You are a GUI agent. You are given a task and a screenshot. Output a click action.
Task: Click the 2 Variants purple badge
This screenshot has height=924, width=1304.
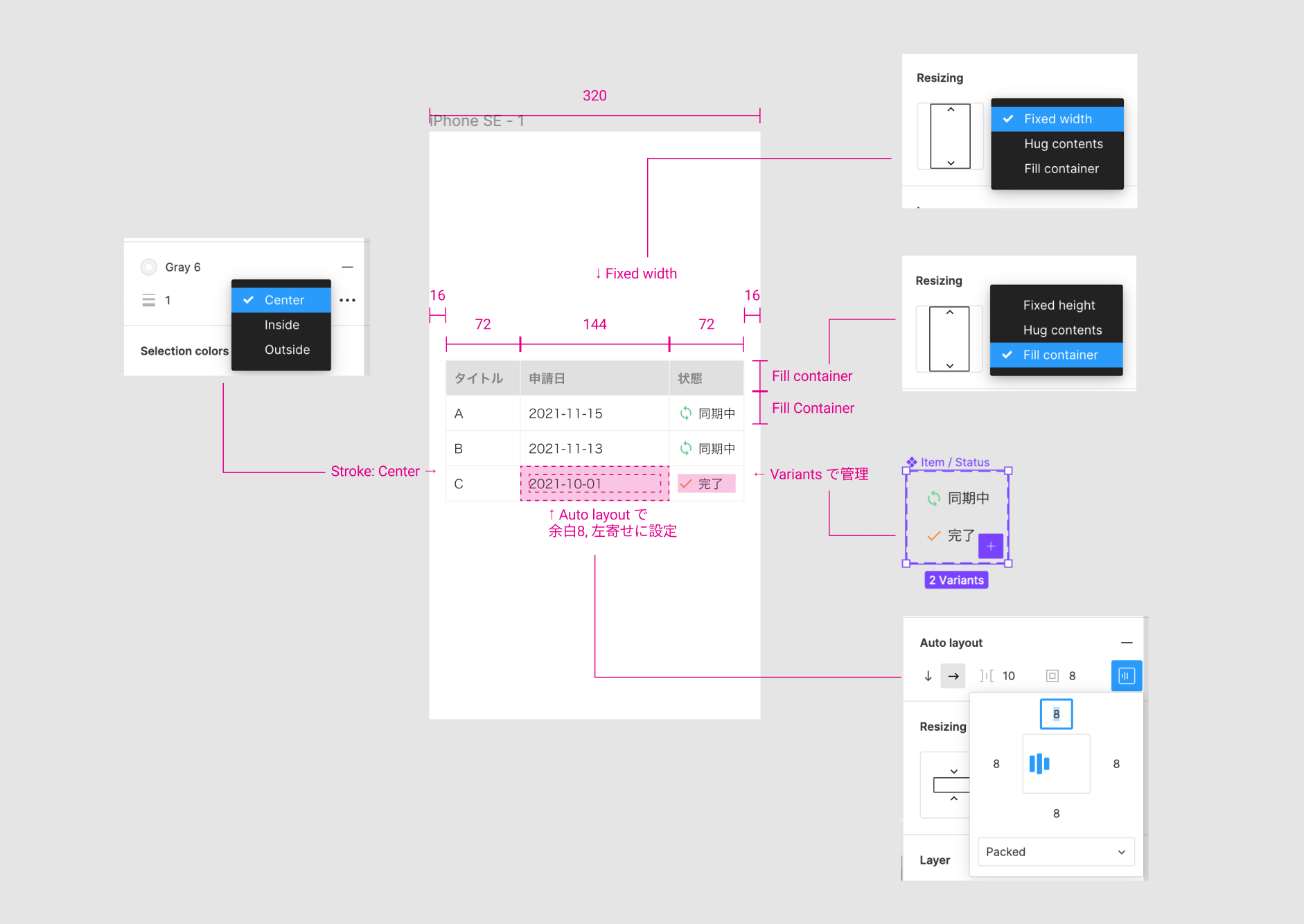[x=956, y=580]
